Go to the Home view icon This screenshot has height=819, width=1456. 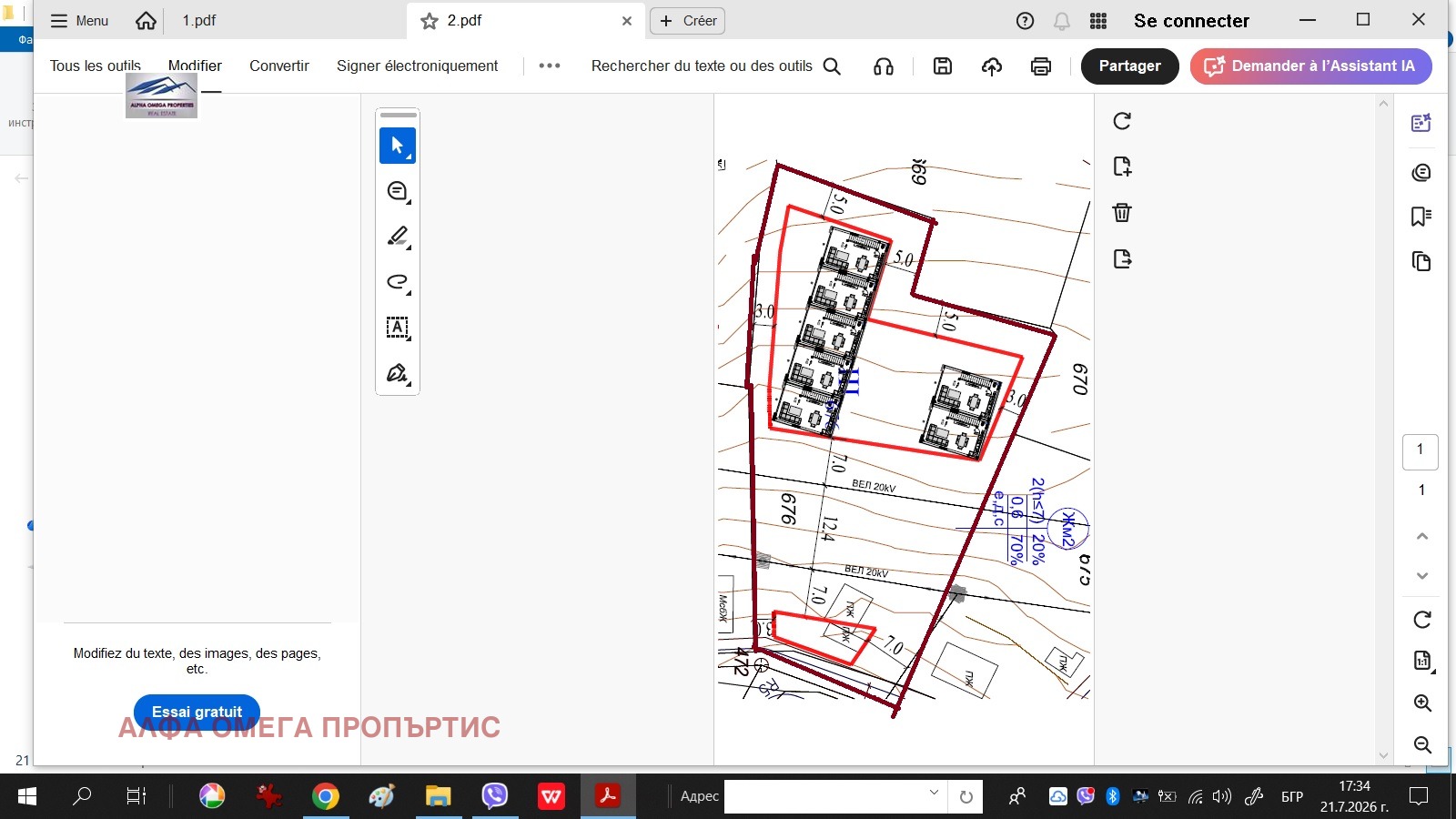tap(146, 21)
